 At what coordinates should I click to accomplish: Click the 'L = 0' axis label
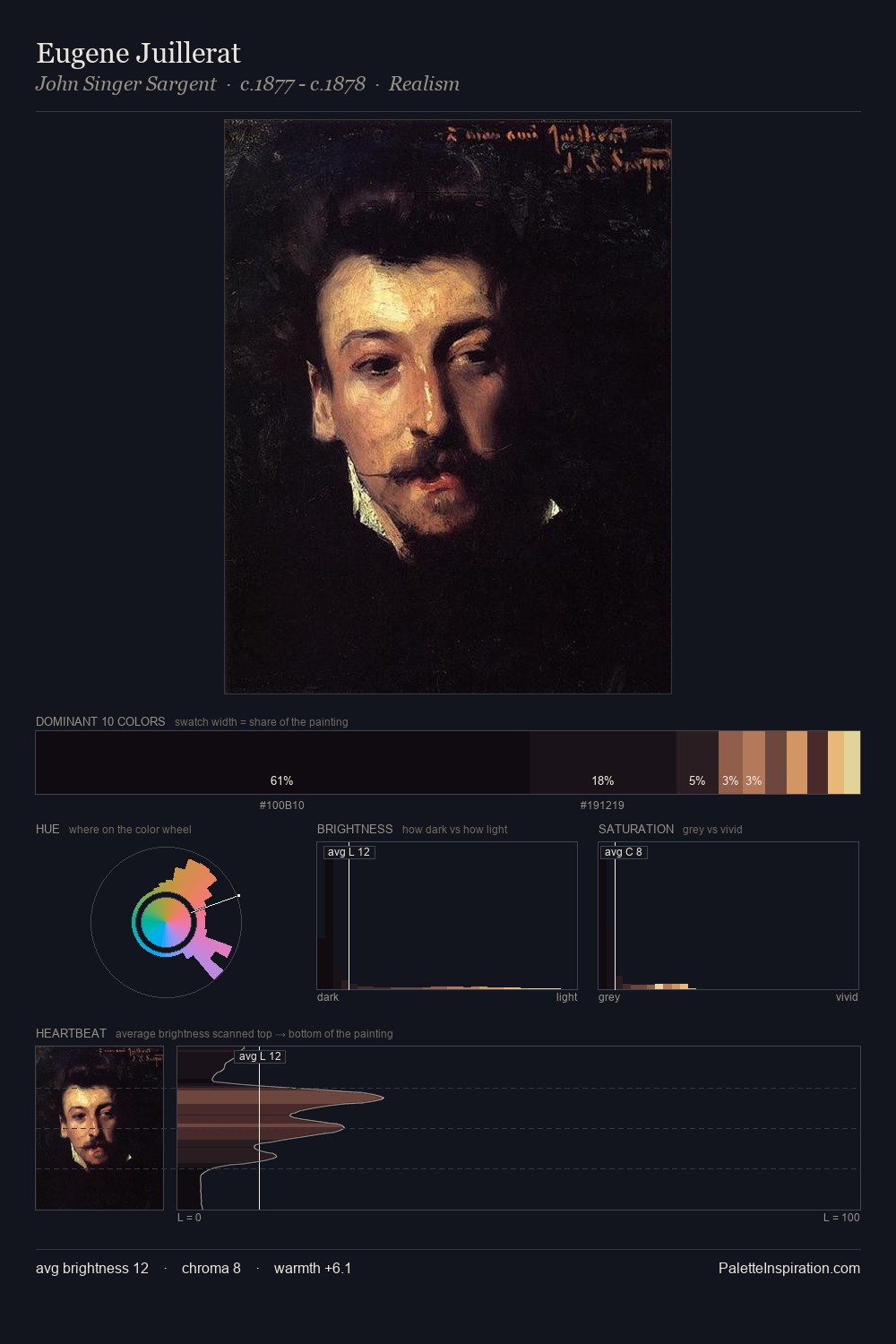tap(189, 1218)
